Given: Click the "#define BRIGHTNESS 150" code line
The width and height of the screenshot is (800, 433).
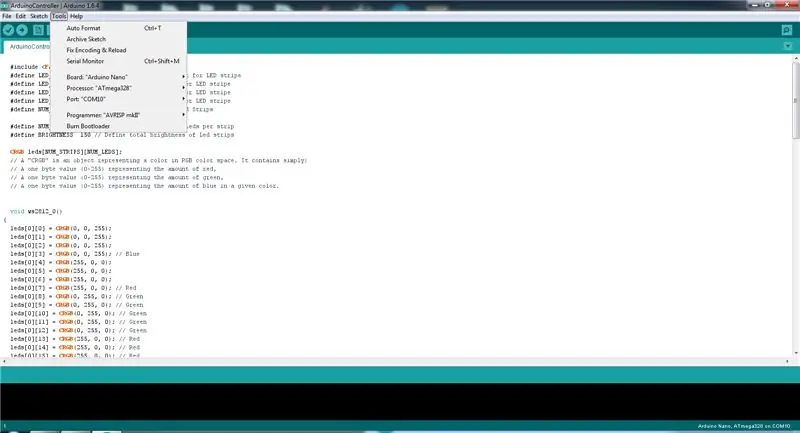Looking at the screenshot, I should pos(122,135).
